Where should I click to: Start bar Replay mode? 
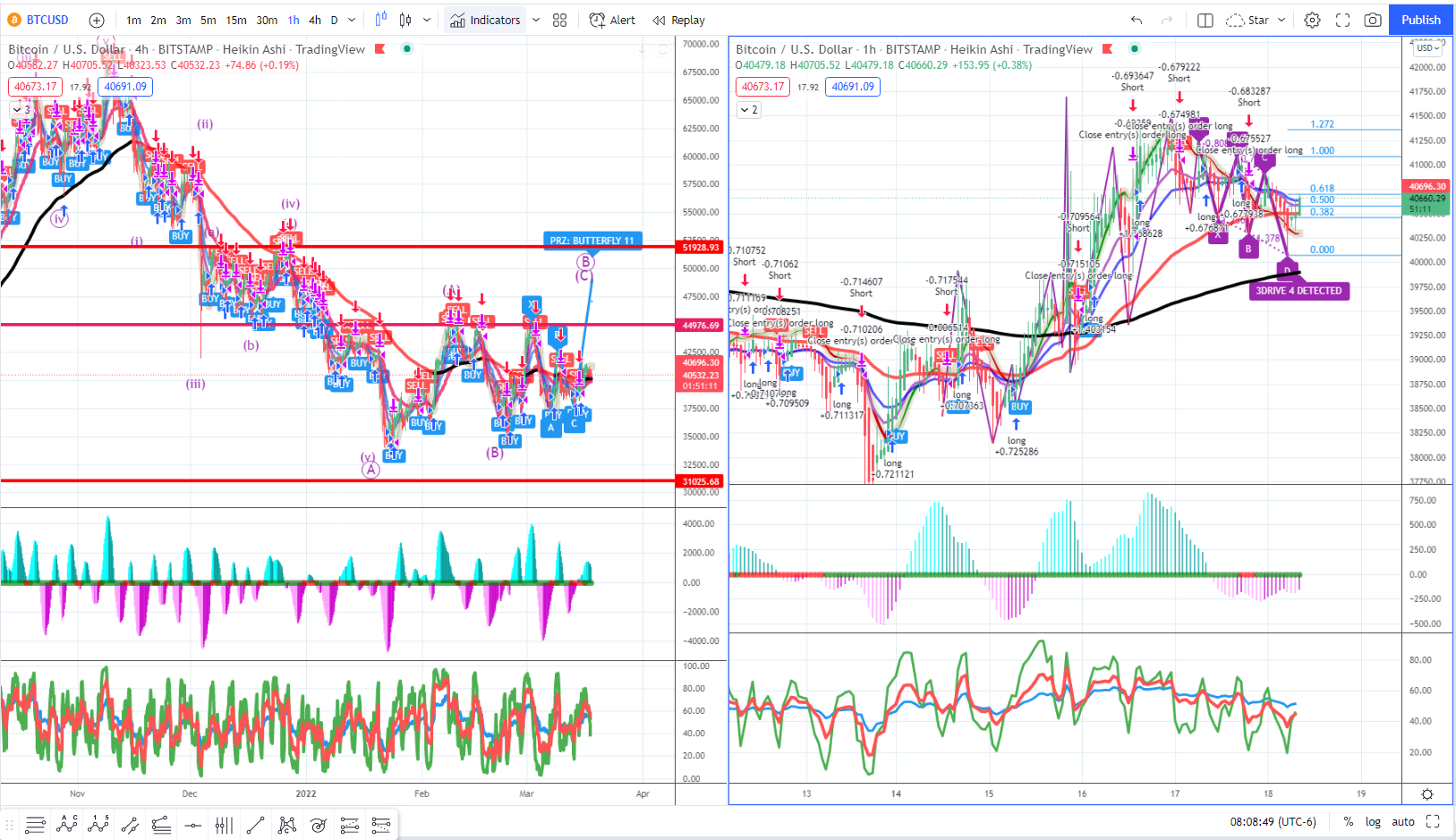pos(679,20)
